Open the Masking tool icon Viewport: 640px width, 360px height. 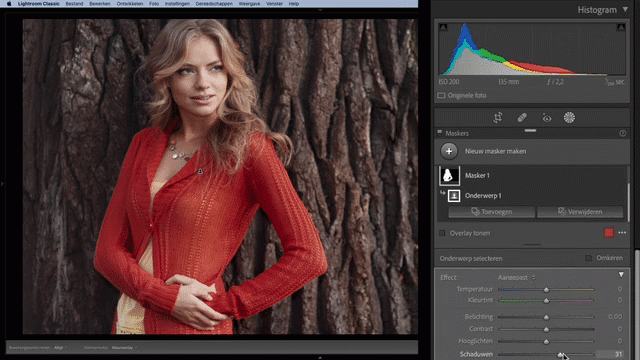[x=569, y=118]
